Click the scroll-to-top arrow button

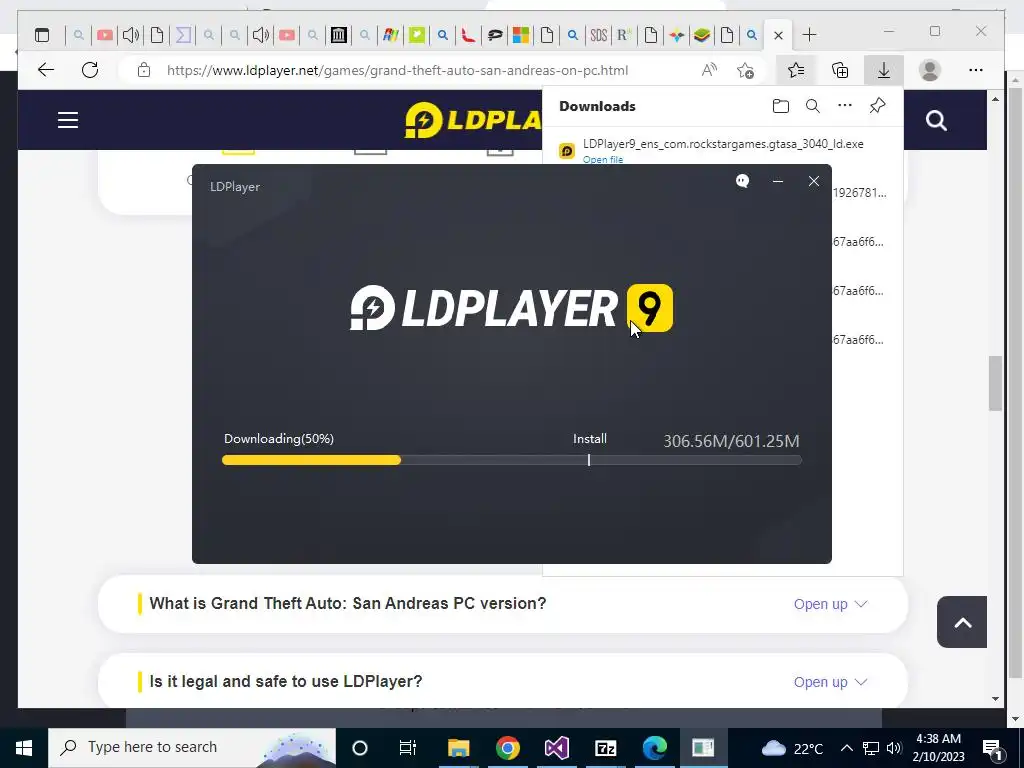(962, 622)
